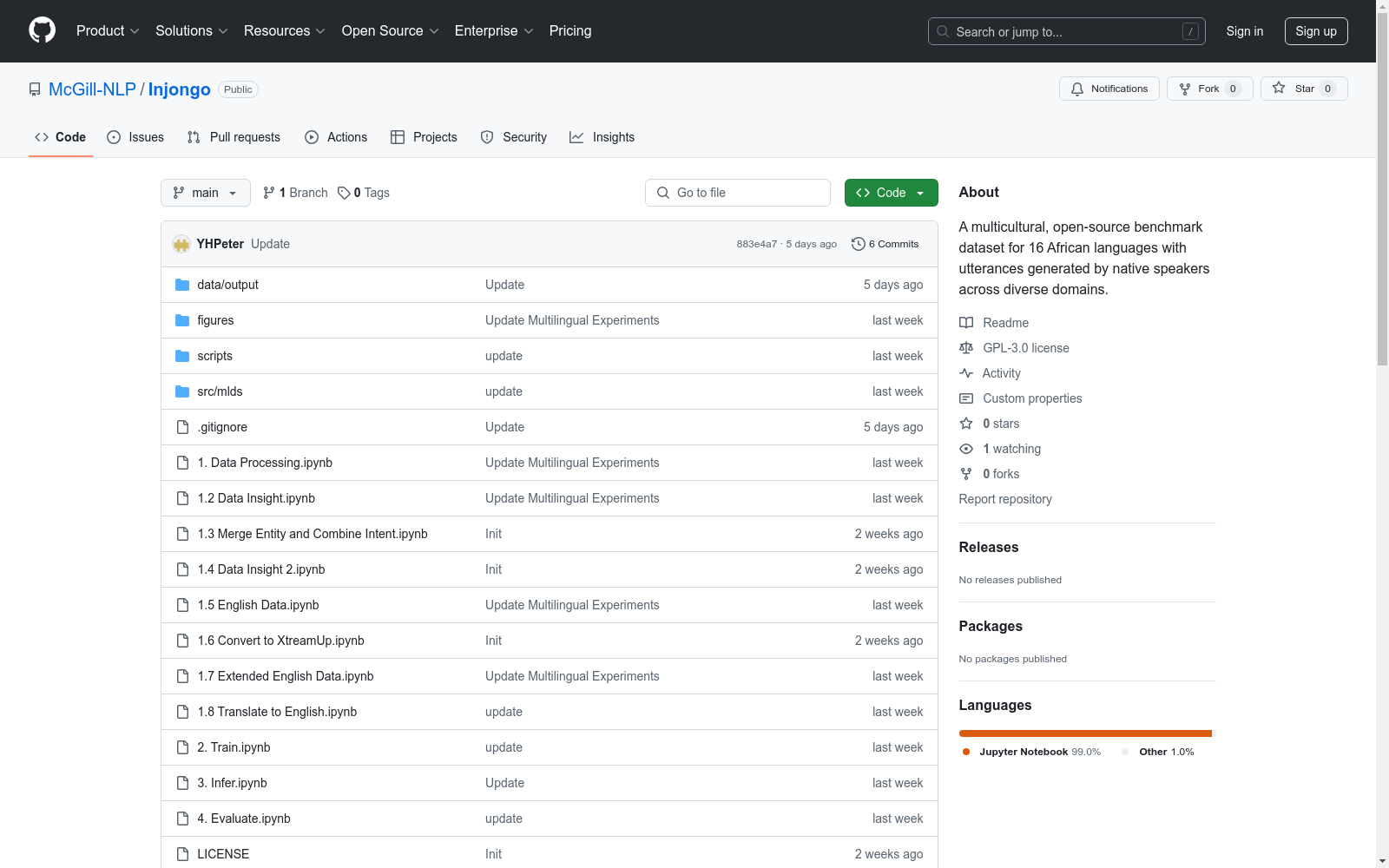The image size is (1389, 868).
Task: Select the search magnifier icon in the header
Action: tap(943, 31)
